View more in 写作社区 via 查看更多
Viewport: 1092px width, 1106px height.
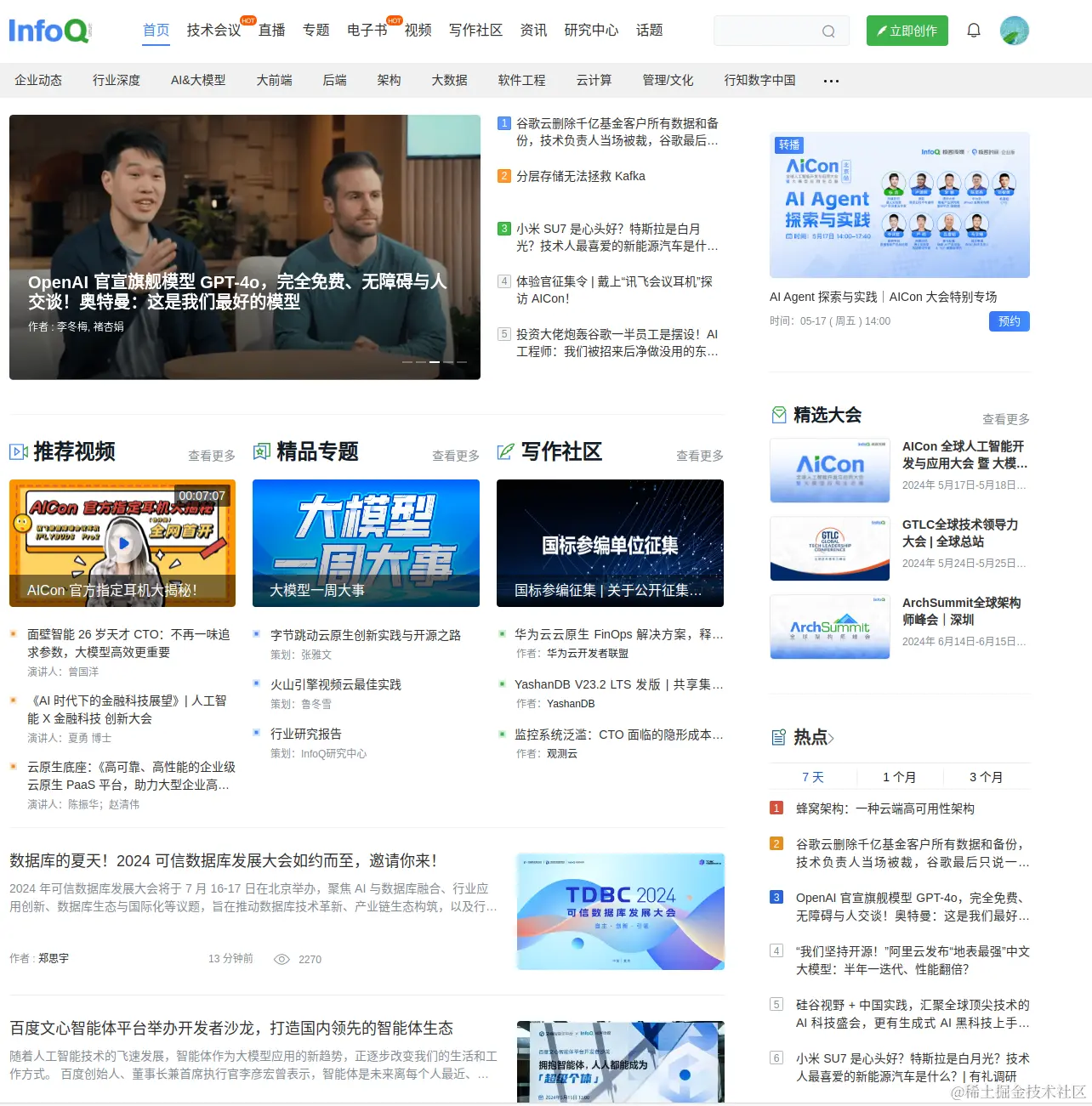pyautogui.click(x=700, y=456)
